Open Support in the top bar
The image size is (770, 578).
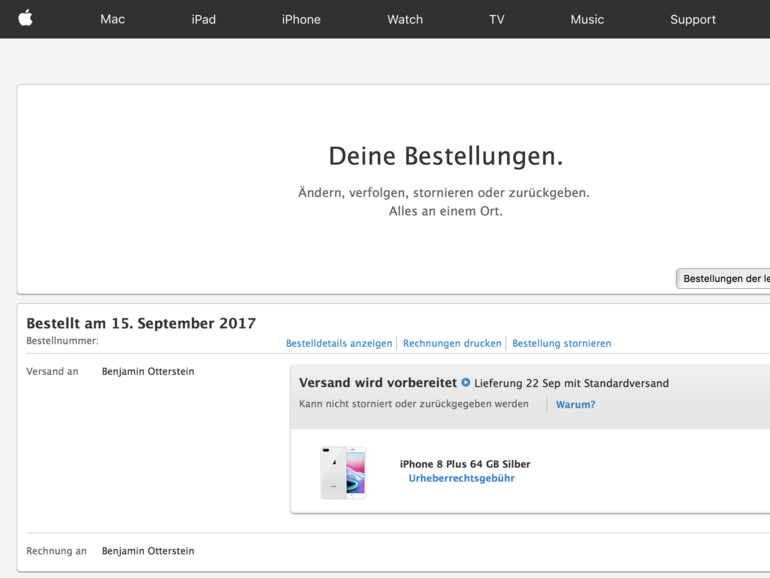pos(692,20)
